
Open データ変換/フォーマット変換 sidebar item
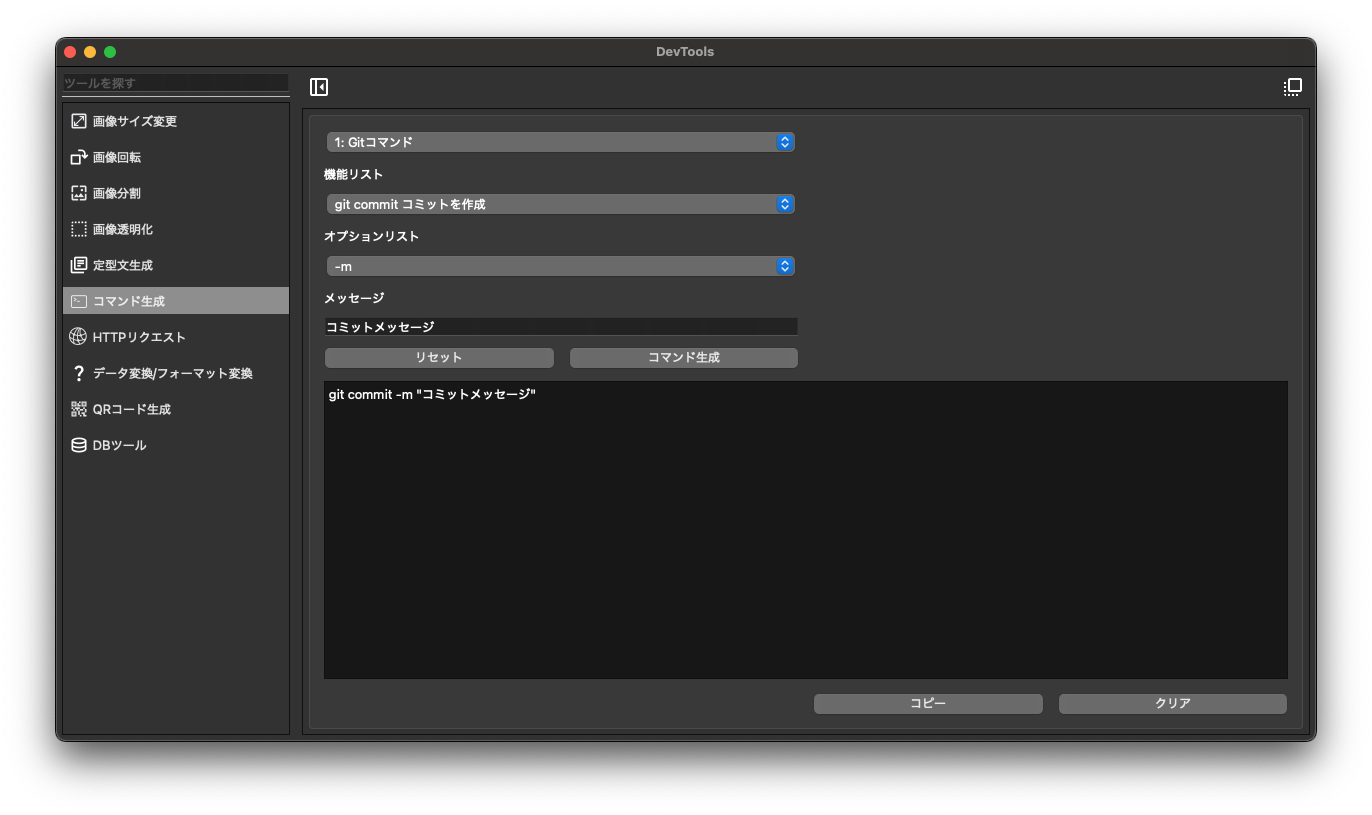[172, 373]
